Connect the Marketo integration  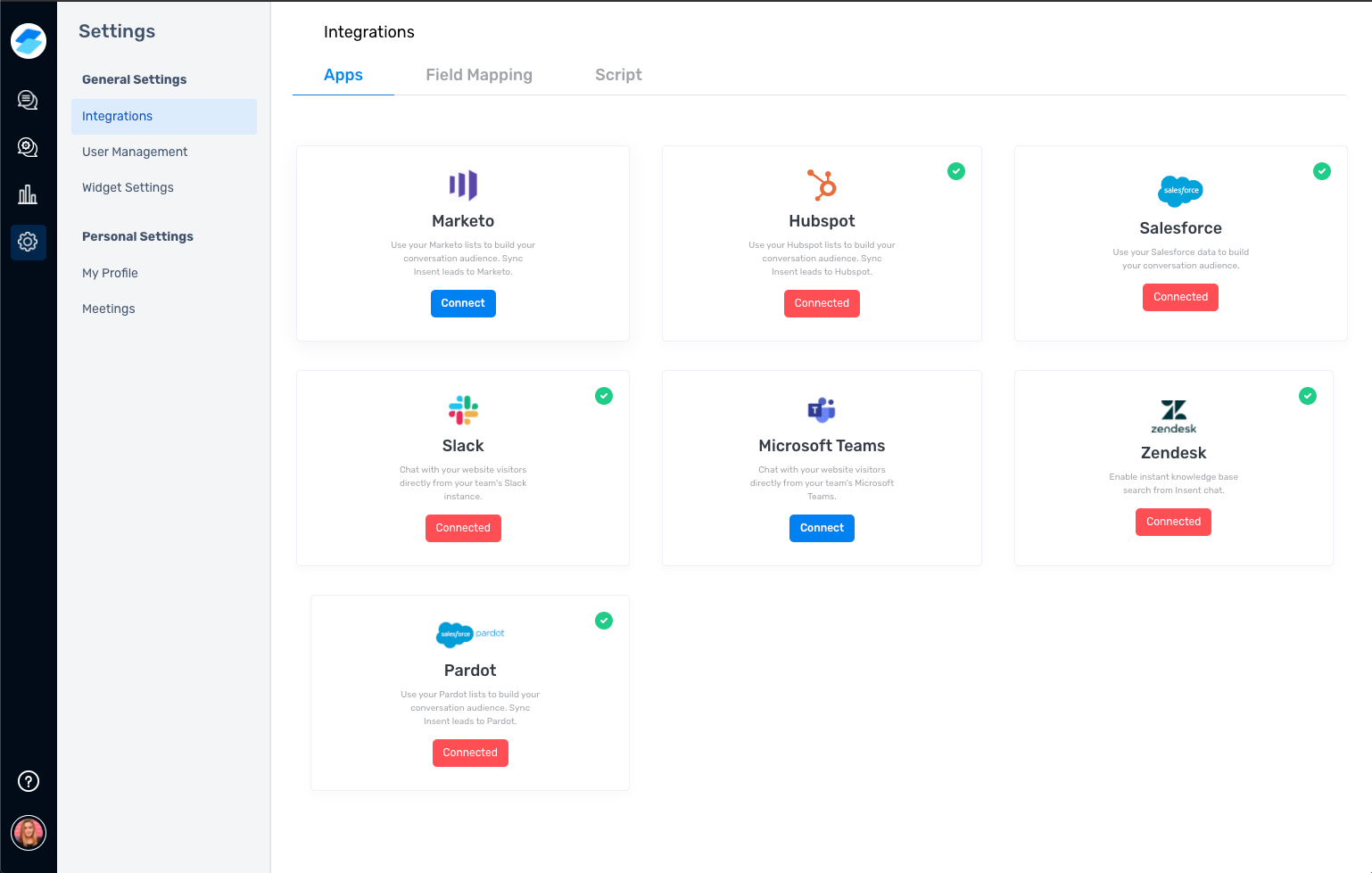(x=463, y=303)
